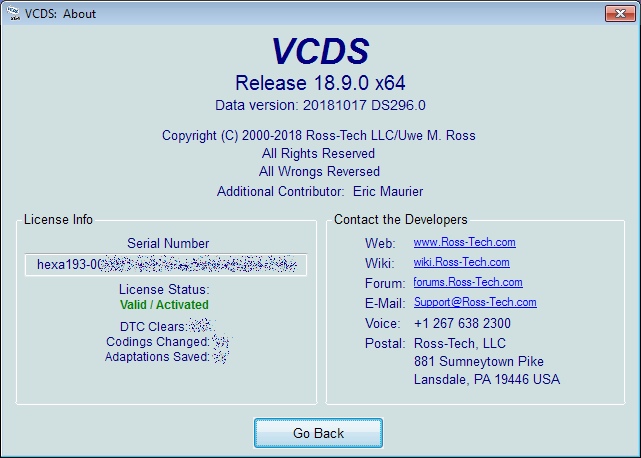
Task: Click inside the Serial Number field
Action: coord(166,265)
